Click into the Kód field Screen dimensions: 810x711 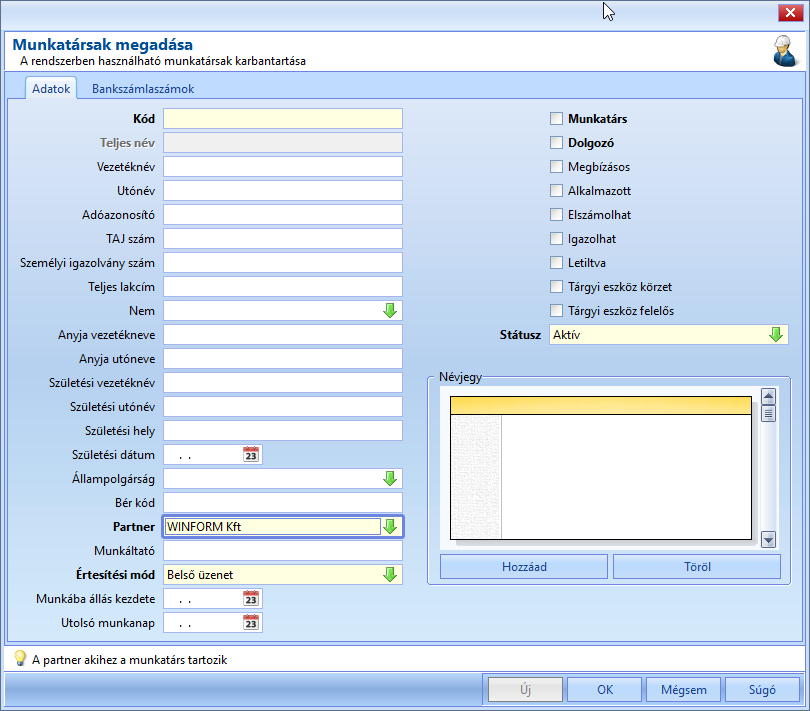pyautogui.click(x=283, y=118)
